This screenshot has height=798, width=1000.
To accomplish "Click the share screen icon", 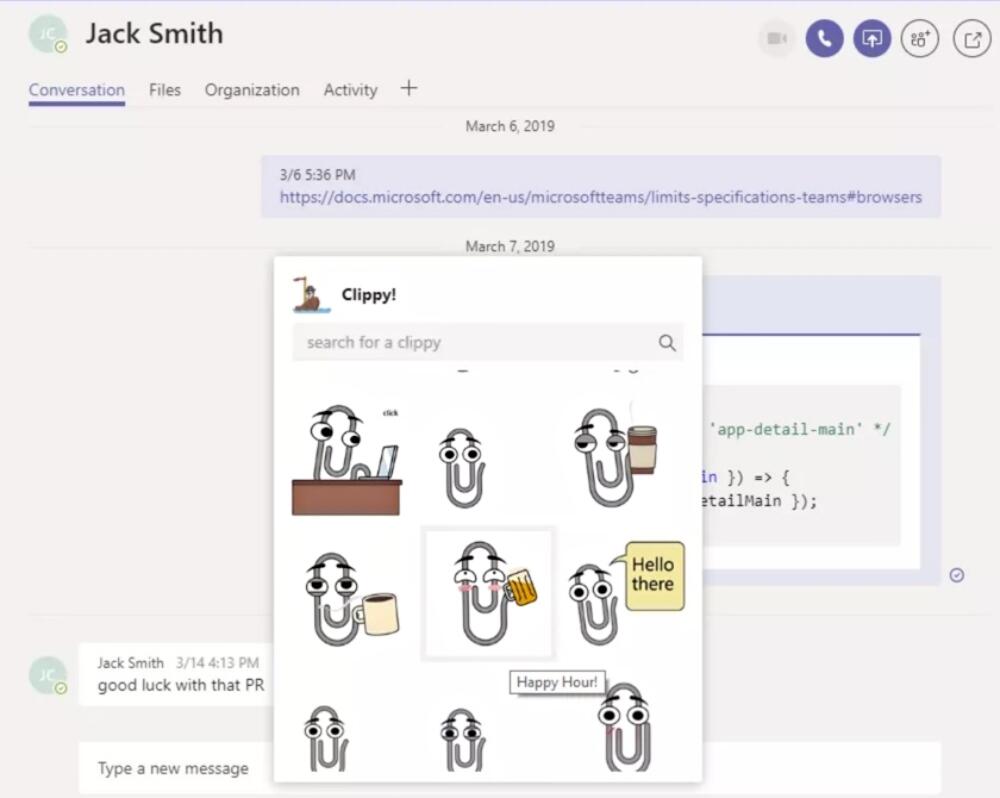I will (x=872, y=39).
